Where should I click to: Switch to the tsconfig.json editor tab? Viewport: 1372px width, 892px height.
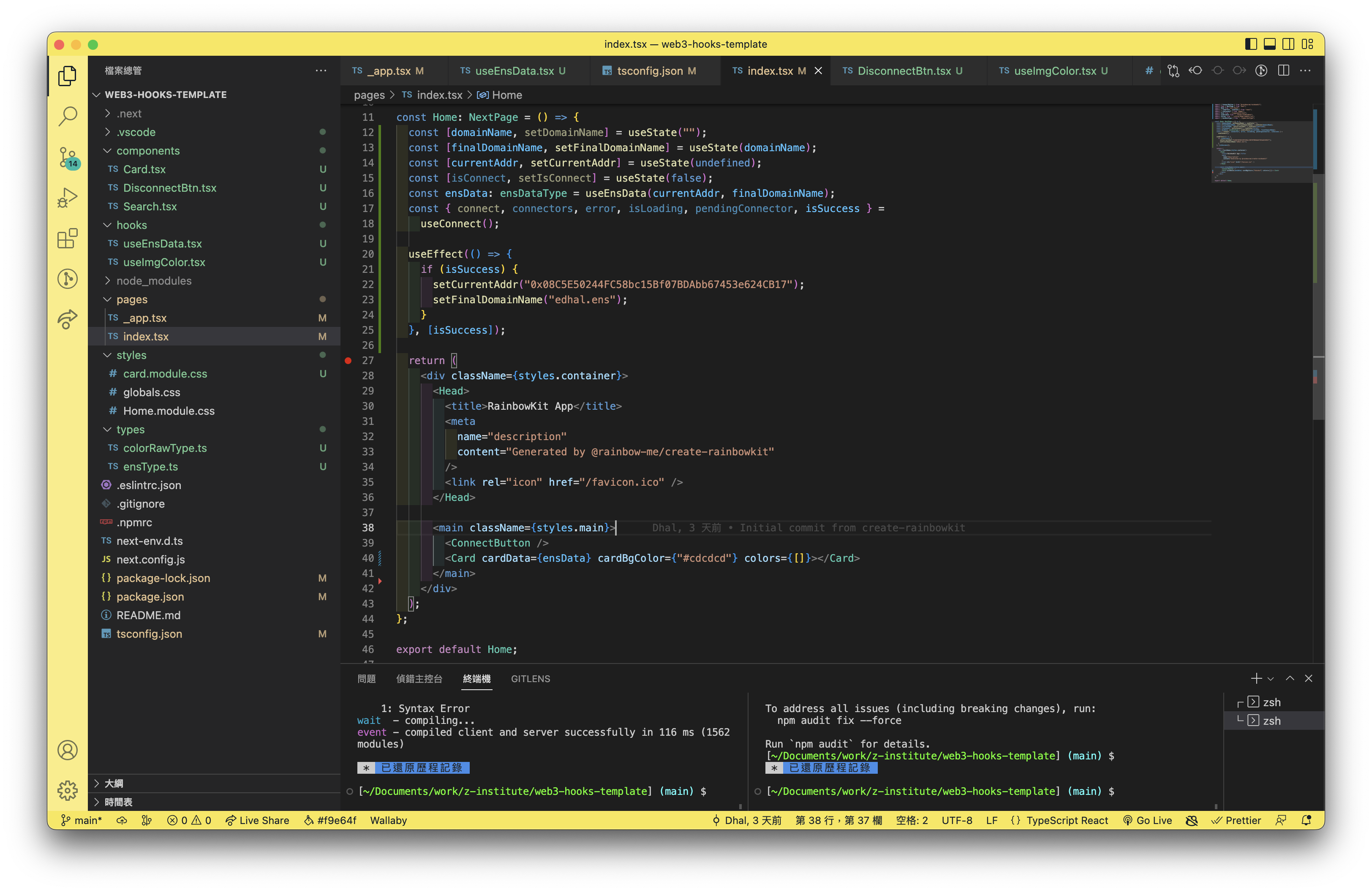[649, 71]
